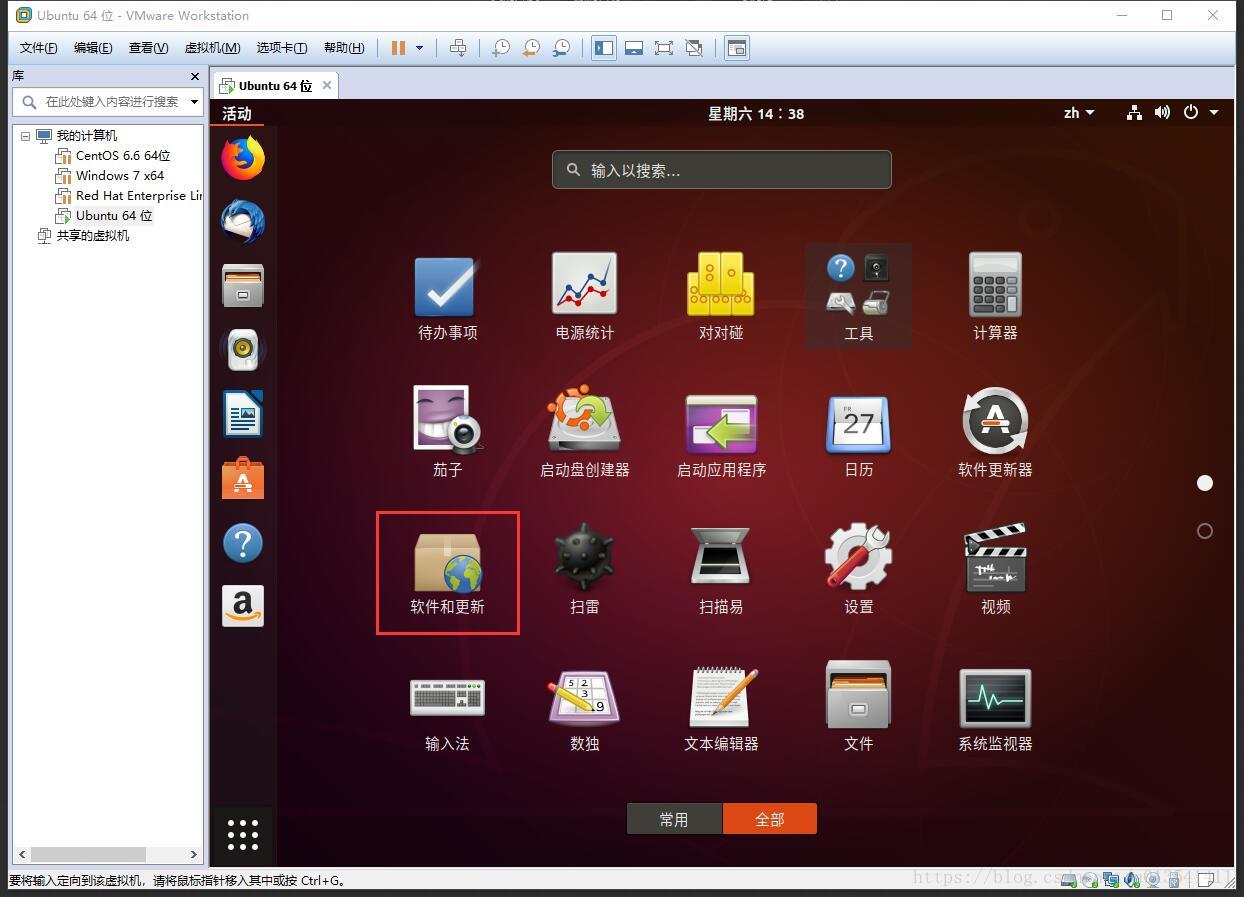Screen dimensions: 1244x897
Task: Click send Ctrl+Alt+Del toolbar icon
Action: [458, 48]
